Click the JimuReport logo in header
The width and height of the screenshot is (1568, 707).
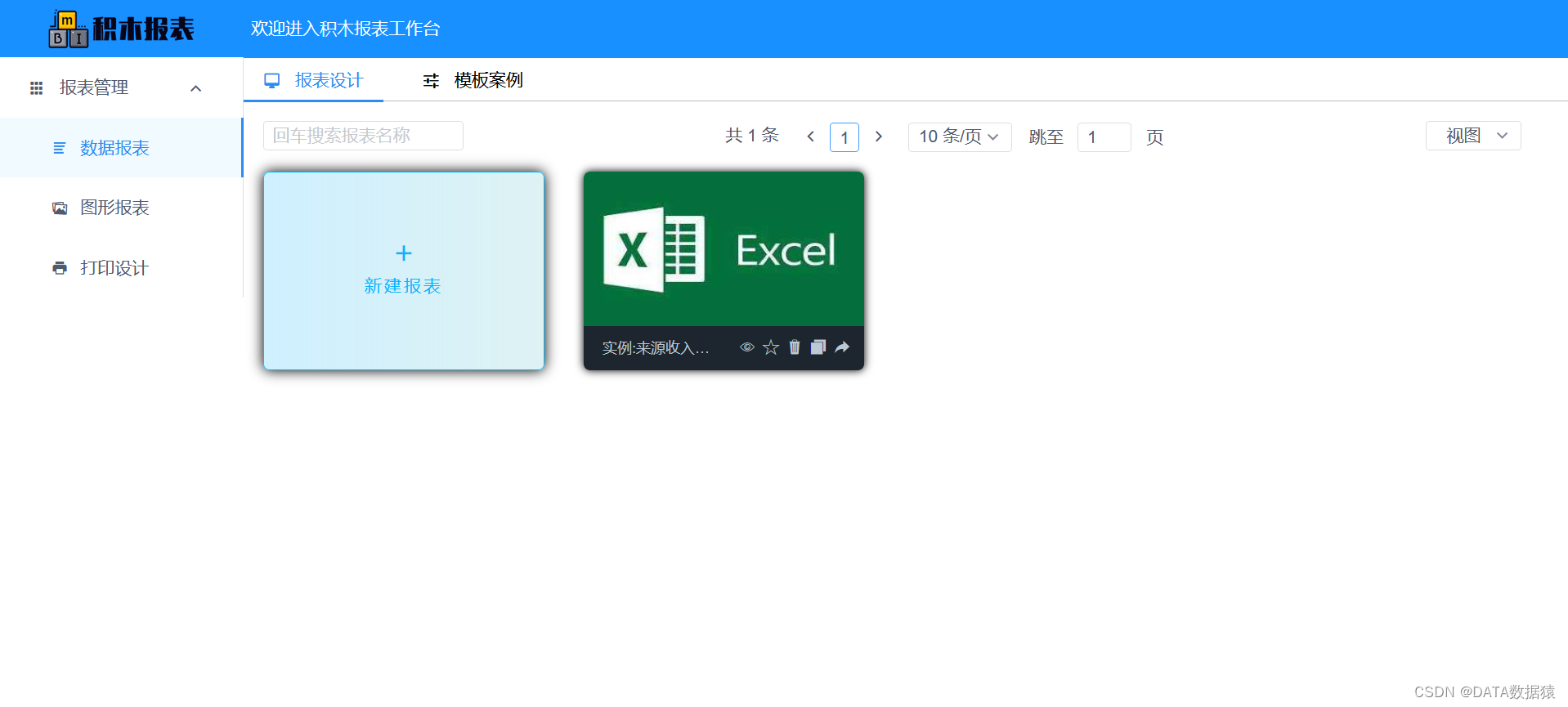(x=121, y=29)
